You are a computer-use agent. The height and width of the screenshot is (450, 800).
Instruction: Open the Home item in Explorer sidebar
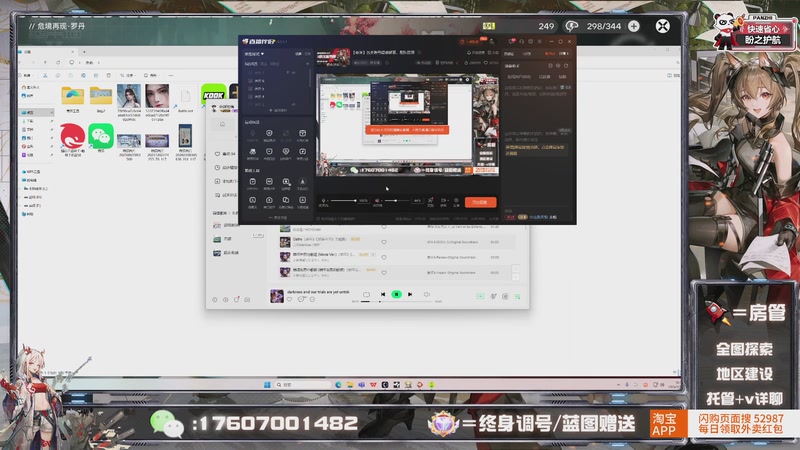(31, 87)
